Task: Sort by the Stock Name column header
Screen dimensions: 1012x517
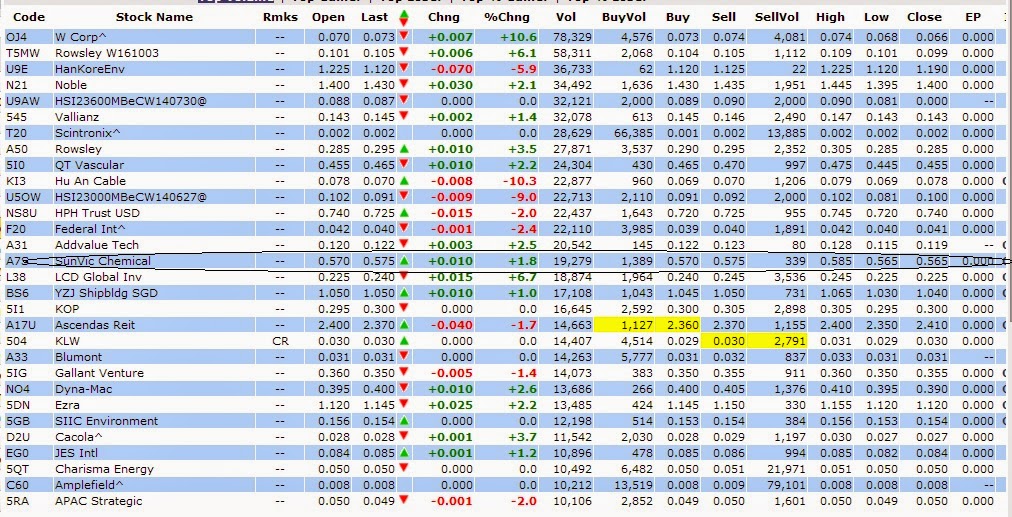Action: (x=154, y=17)
